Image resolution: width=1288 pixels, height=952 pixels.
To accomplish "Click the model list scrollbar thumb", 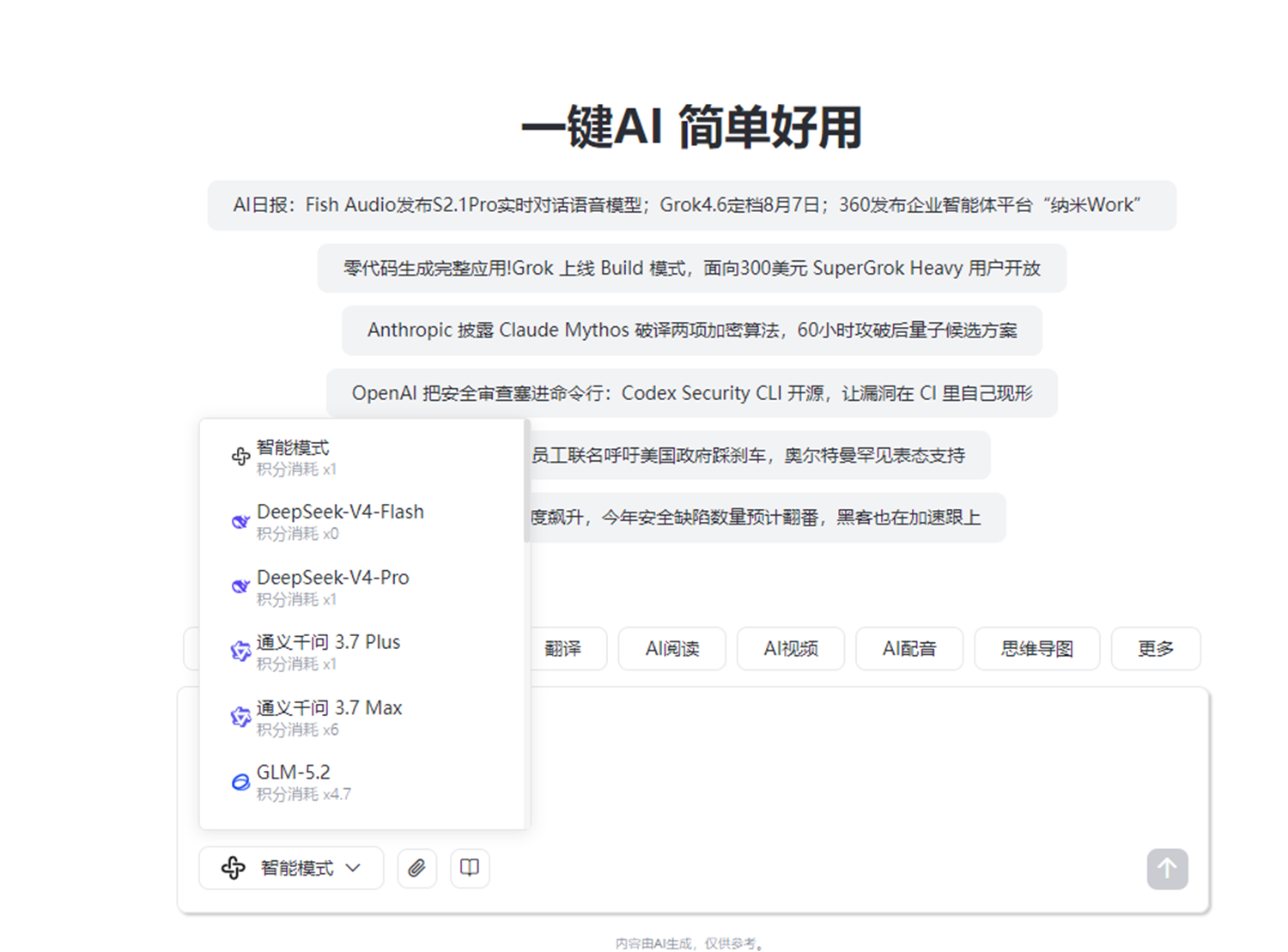I will (526, 482).
